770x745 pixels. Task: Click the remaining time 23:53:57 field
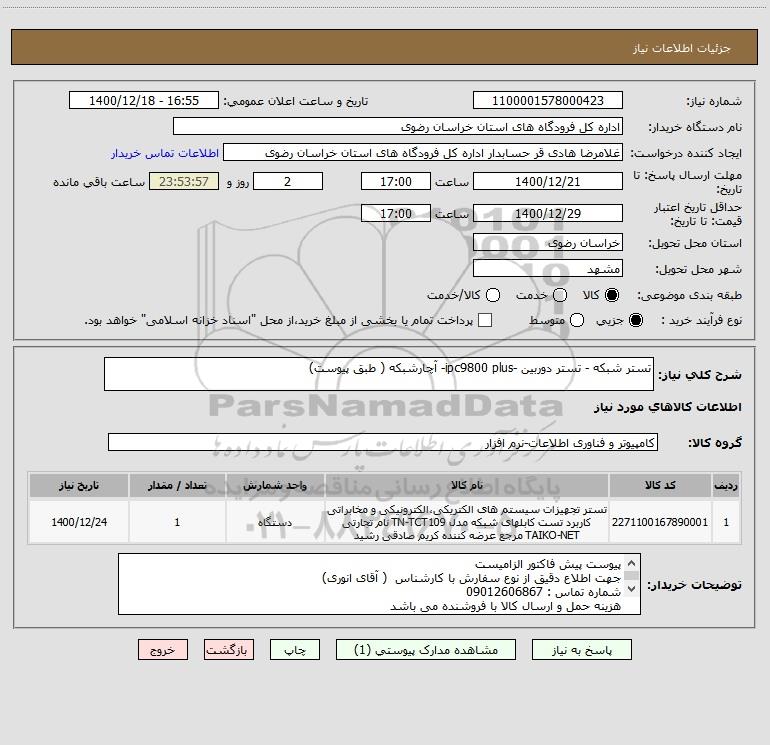tap(184, 181)
